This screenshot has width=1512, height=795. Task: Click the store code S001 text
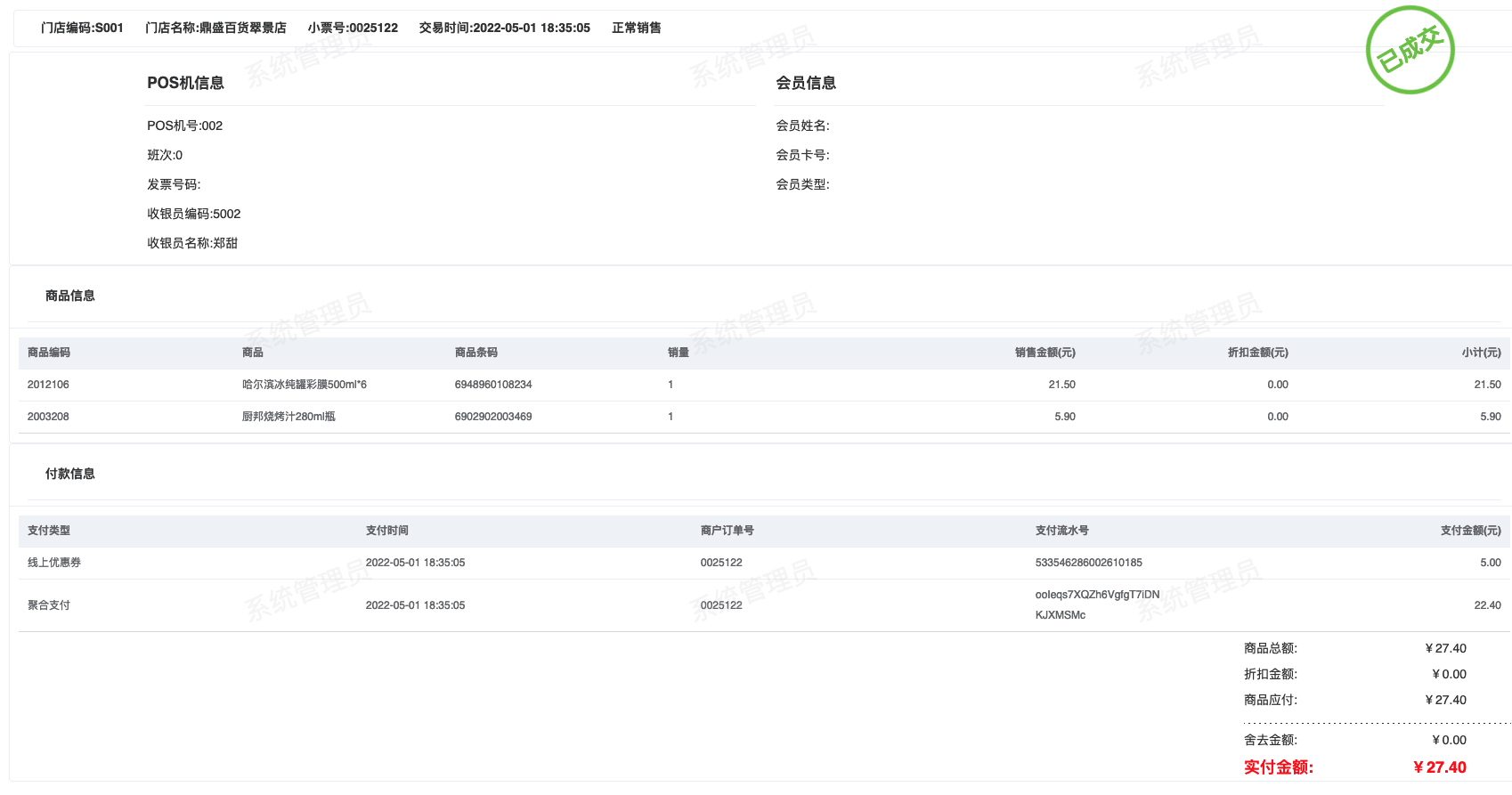coord(82,28)
